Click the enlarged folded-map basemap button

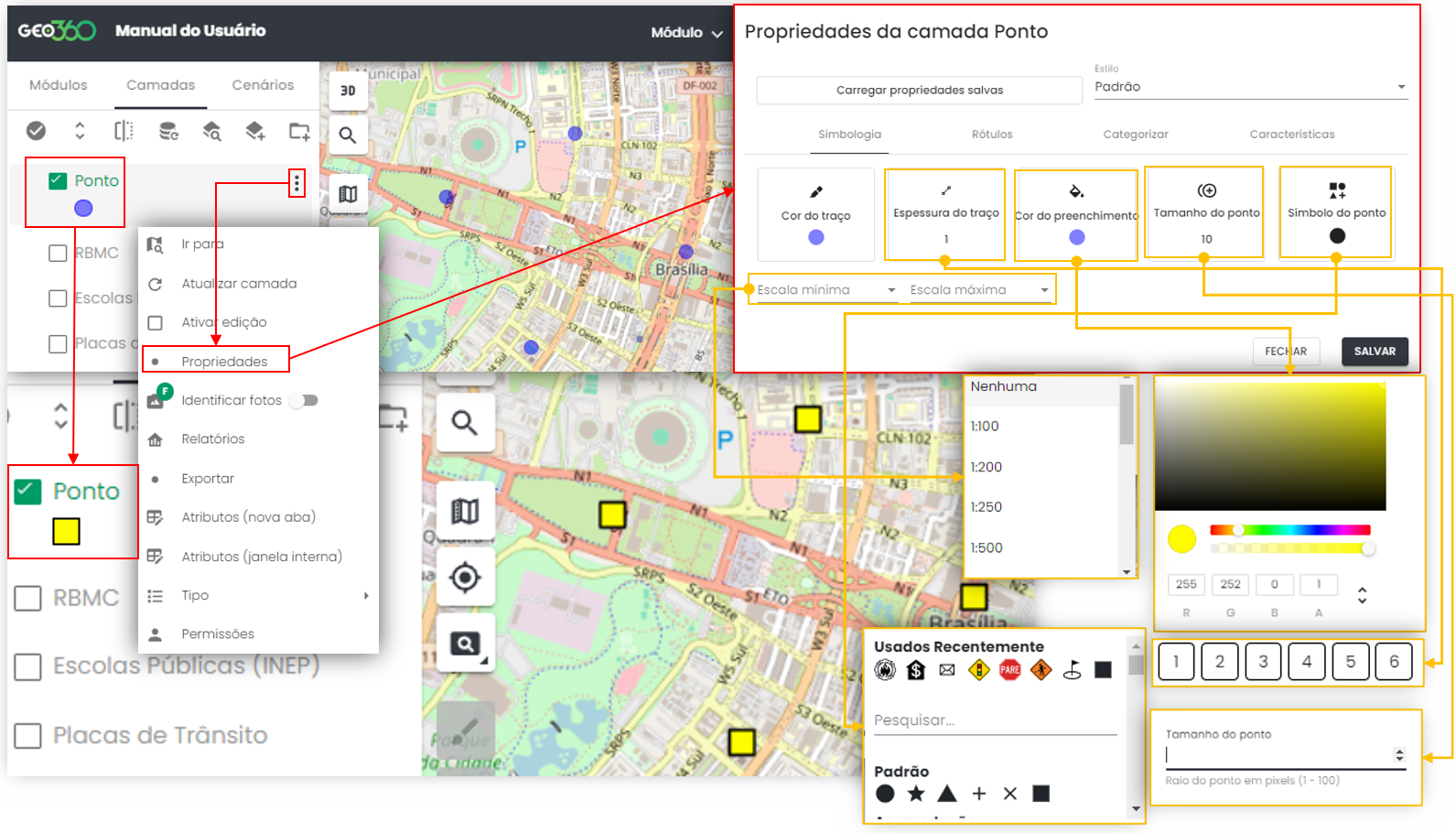tap(465, 511)
